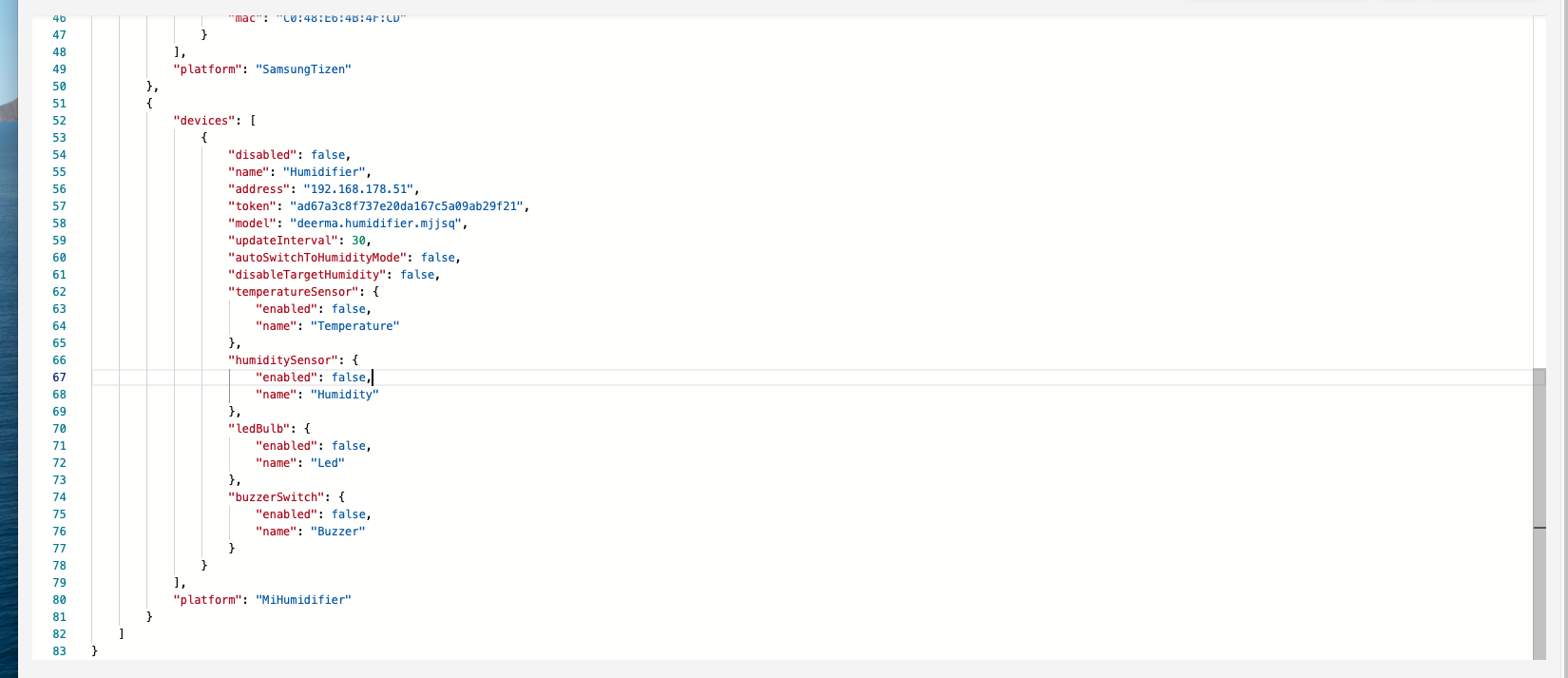Click the "buzzerSwitch" key
The width and height of the screenshot is (1568, 678).
click(x=279, y=497)
